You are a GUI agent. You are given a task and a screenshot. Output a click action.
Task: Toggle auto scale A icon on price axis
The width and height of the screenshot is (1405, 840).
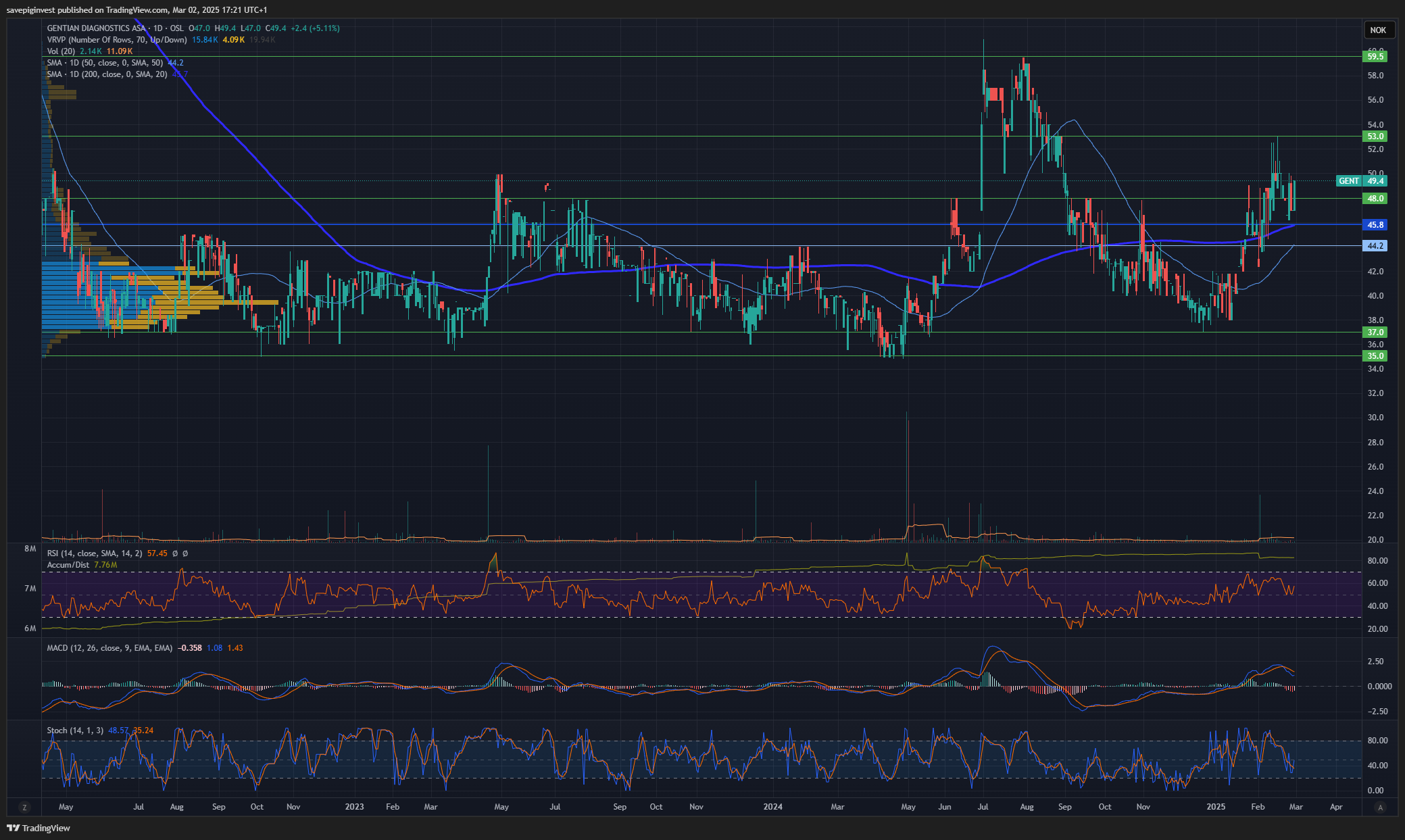pyautogui.click(x=1381, y=807)
